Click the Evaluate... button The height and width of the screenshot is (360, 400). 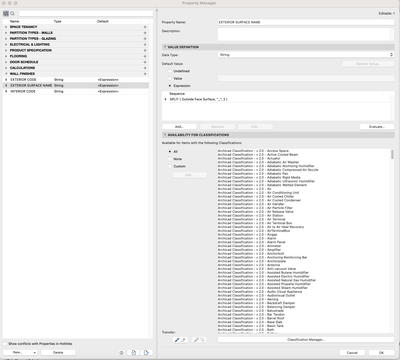tap(377, 127)
